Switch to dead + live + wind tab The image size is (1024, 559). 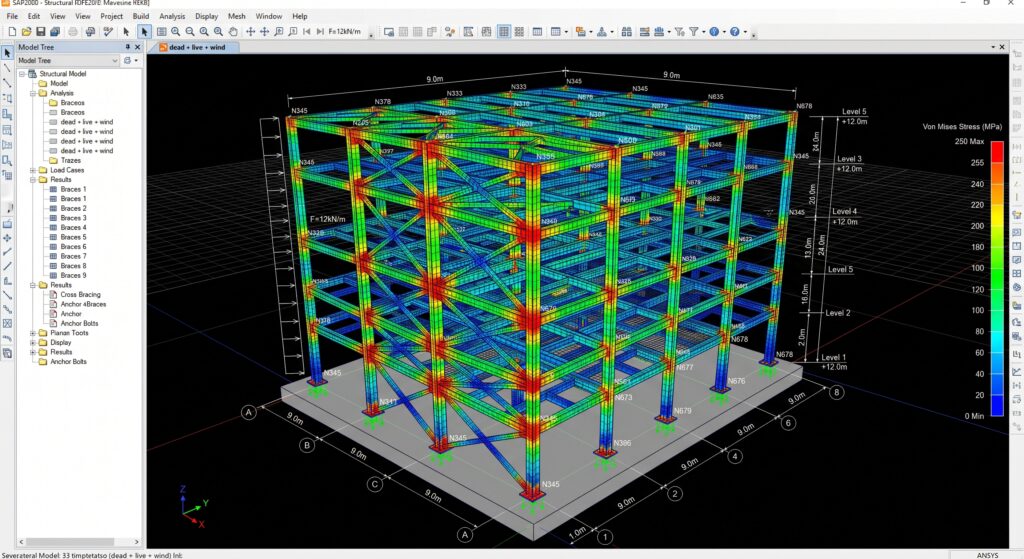pyautogui.click(x=193, y=47)
